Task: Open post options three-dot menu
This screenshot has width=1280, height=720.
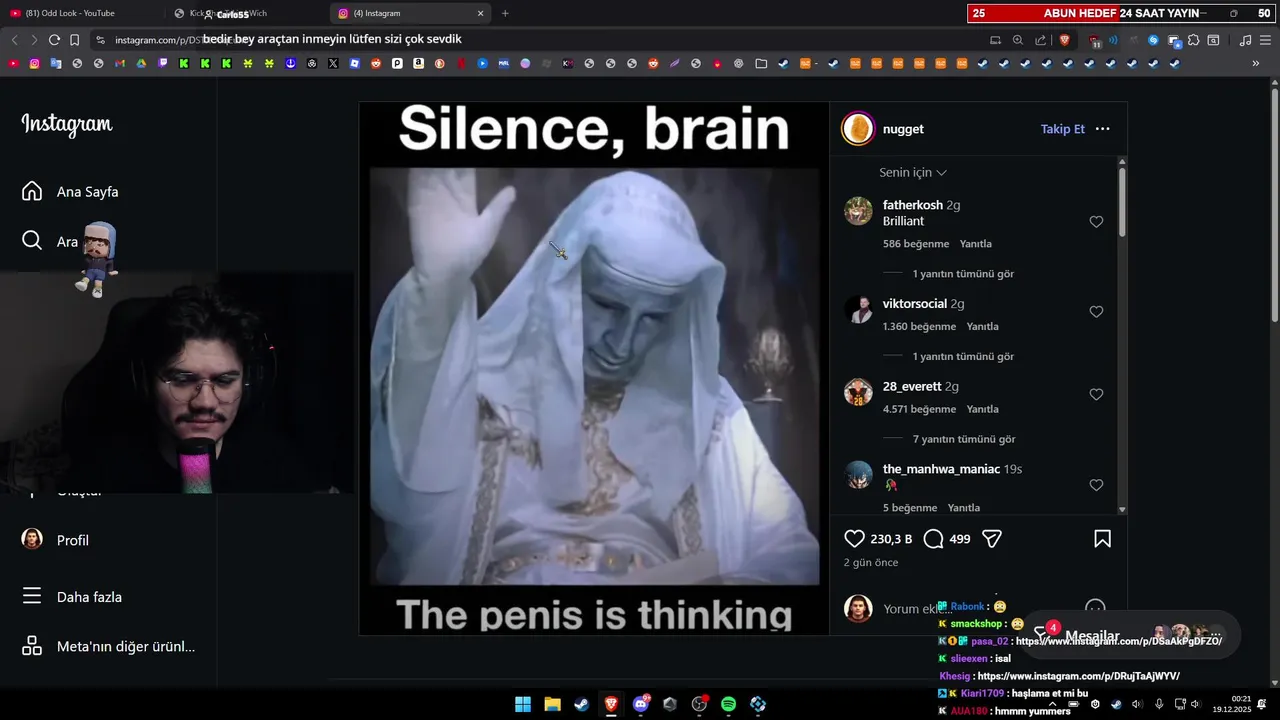Action: click(x=1102, y=129)
